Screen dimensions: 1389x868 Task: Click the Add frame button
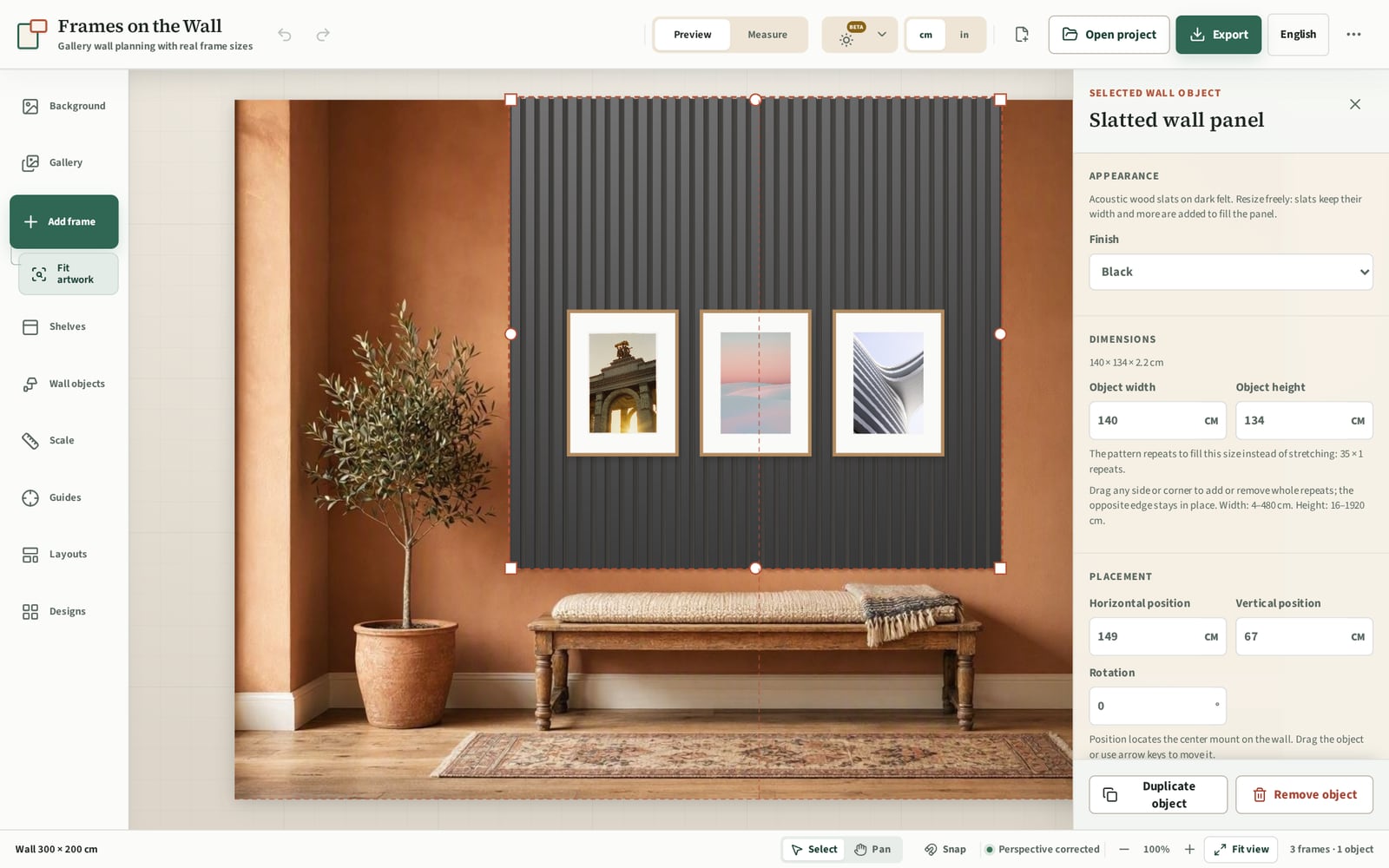tap(64, 222)
